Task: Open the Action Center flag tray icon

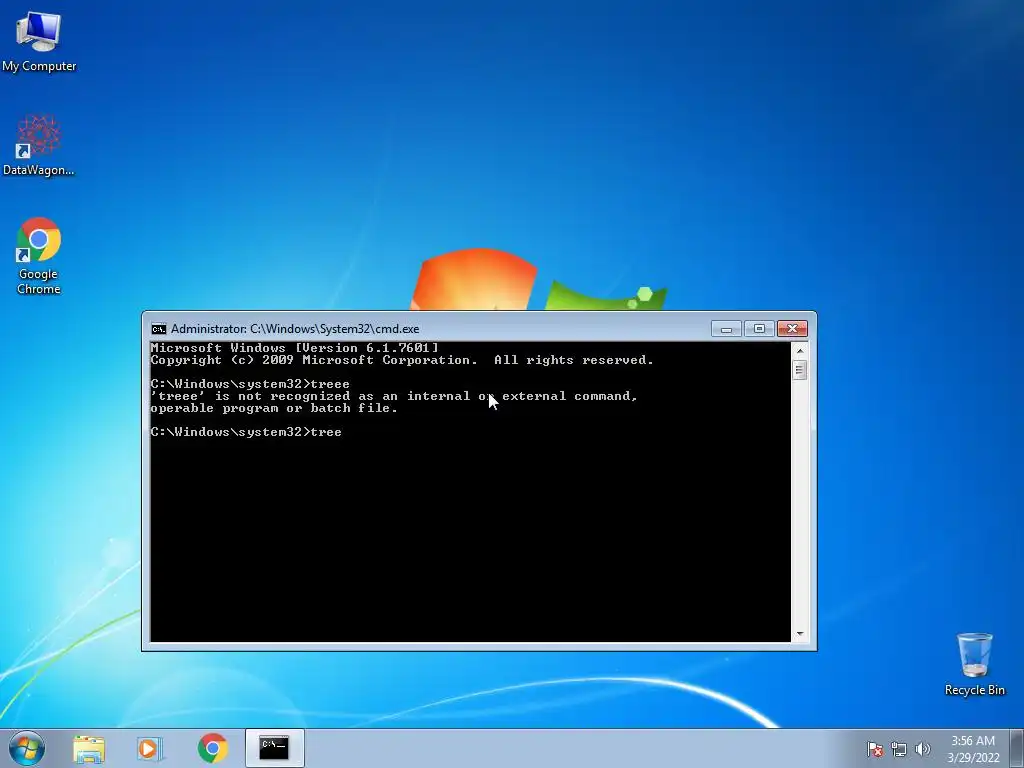Action: pyautogui.click(x=875, y=749)
